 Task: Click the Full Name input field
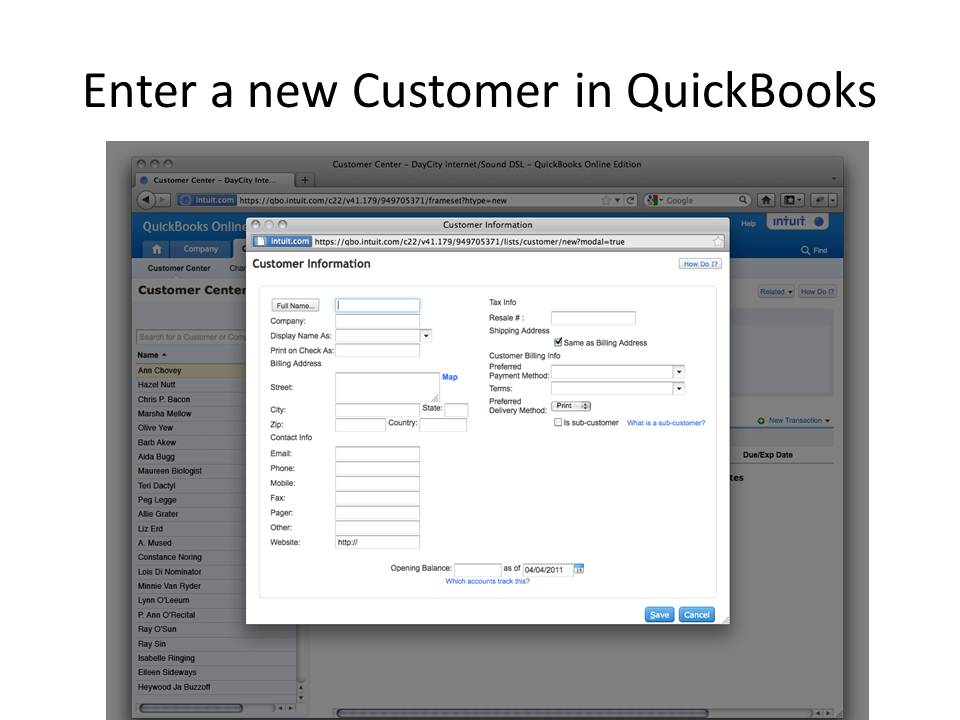[377, 306]
